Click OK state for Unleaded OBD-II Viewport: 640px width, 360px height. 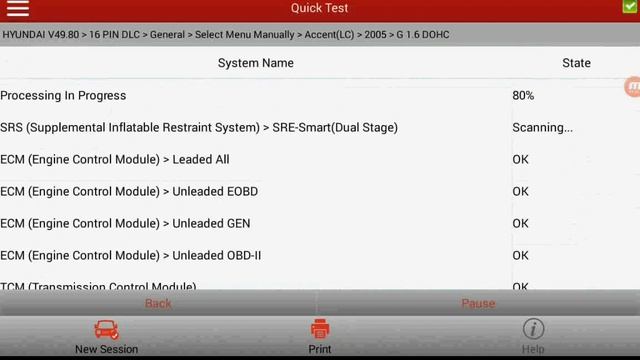point(520,256)
